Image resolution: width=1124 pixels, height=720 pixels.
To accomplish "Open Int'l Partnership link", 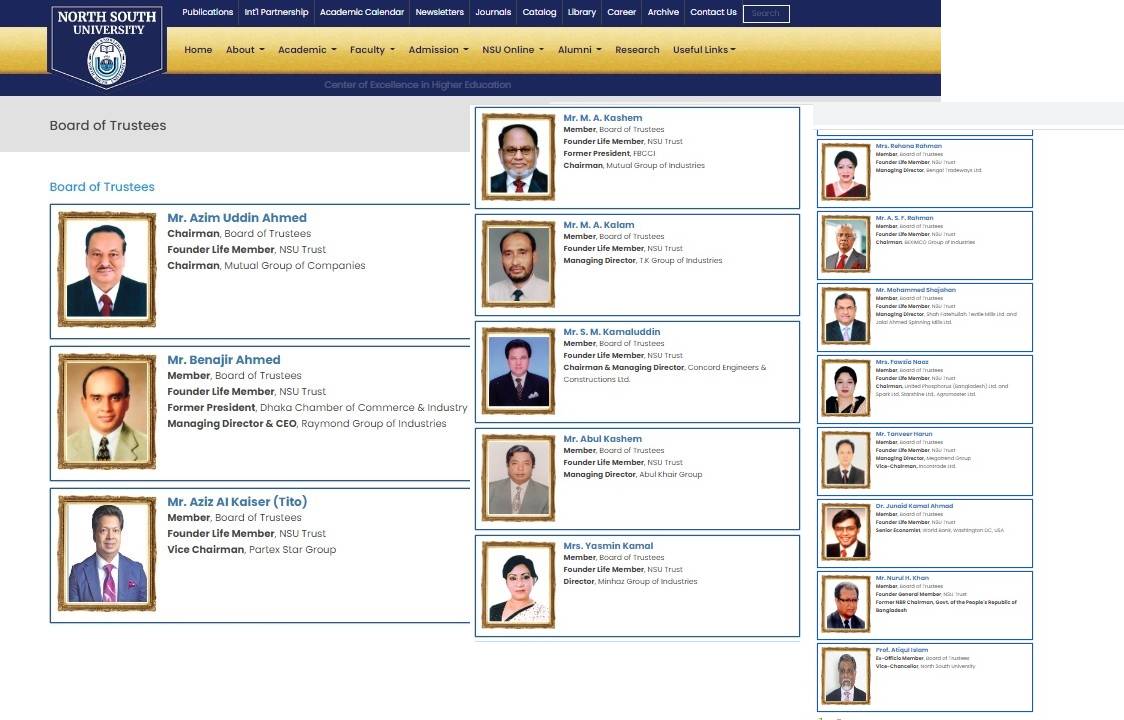I will [276, 12].
